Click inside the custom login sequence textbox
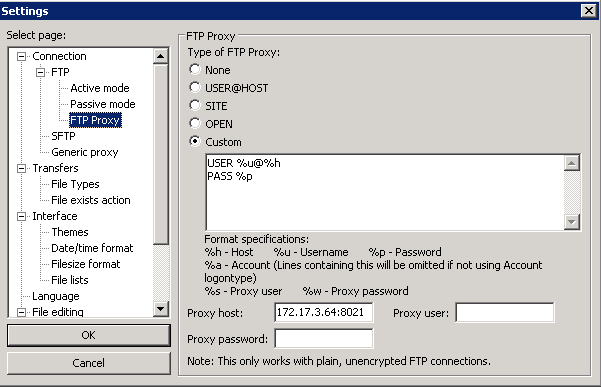This screenshot has height=387, width=601. (x=385, y=192)
